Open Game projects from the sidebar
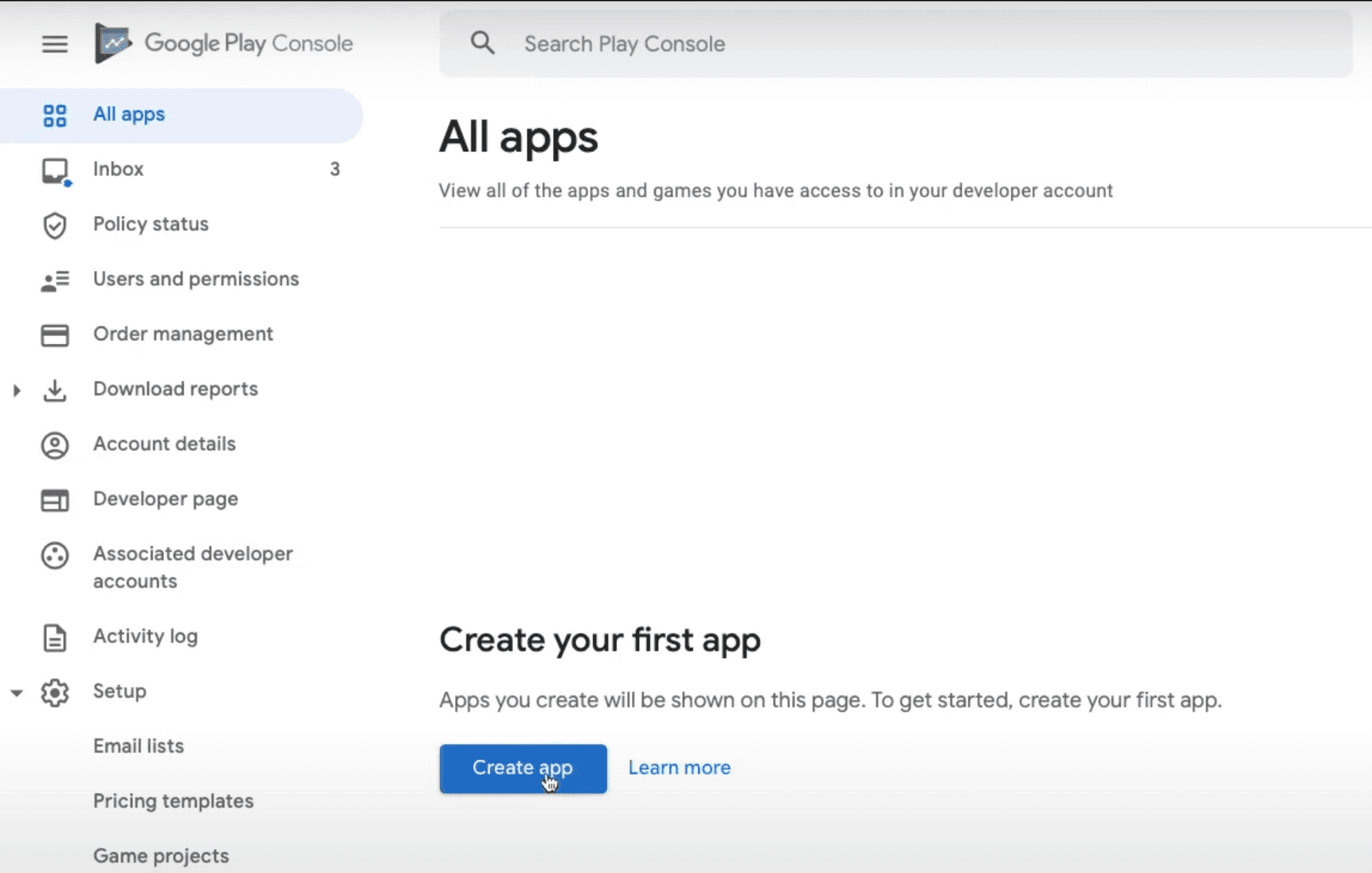 tap(160, 856)
